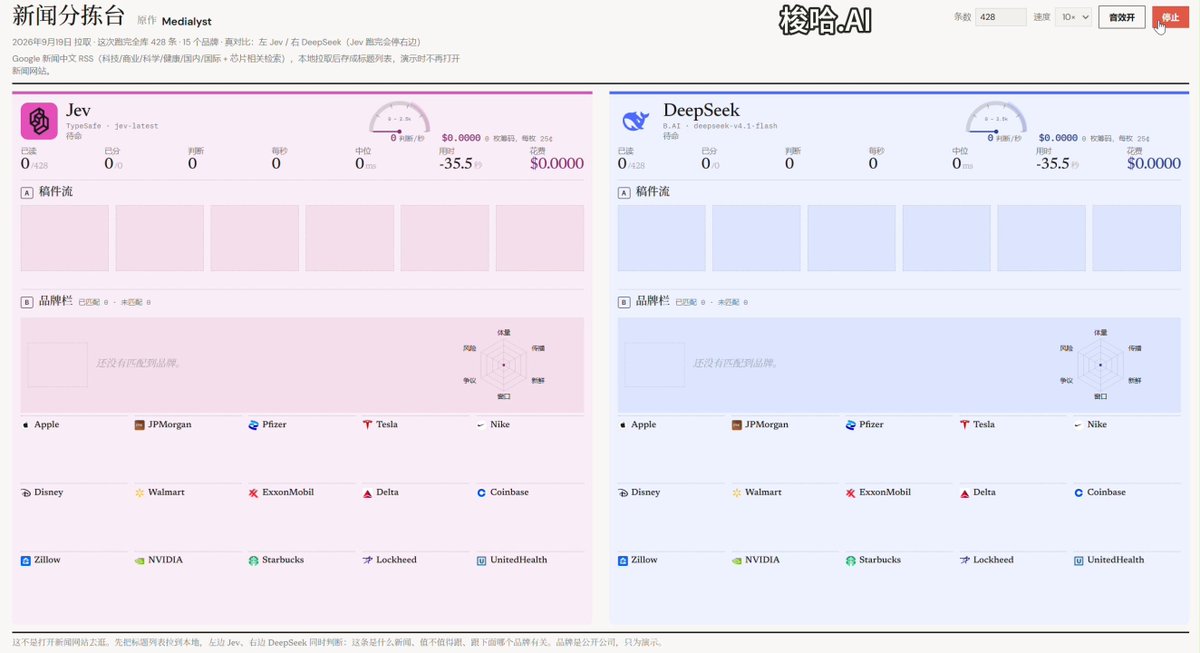Select the last article card in DeepSeek 稿件流
The height and width of the screenshot is (653, 1200).
(x=1136, y=238)
